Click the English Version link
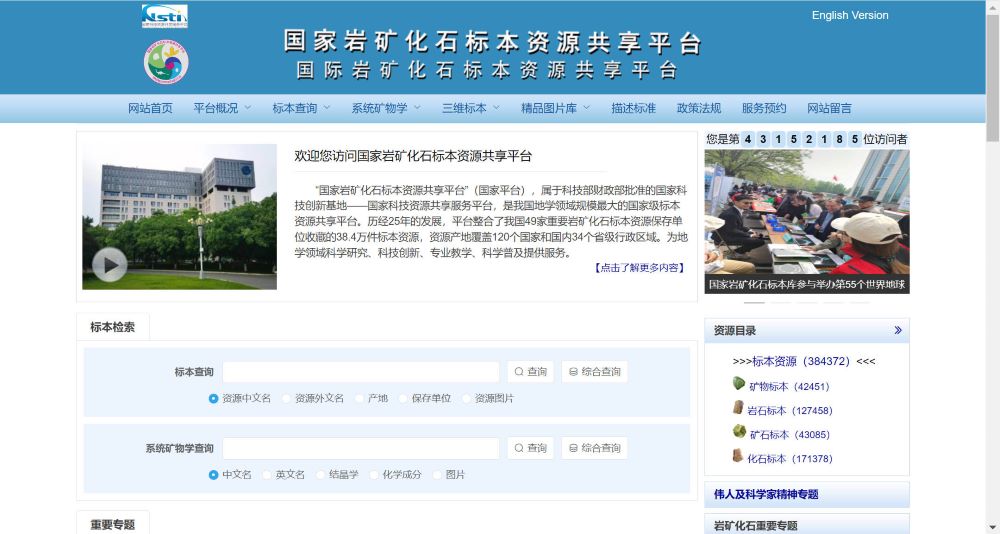The height and width of the screenshot is (534, 1000). pos(850,15)
